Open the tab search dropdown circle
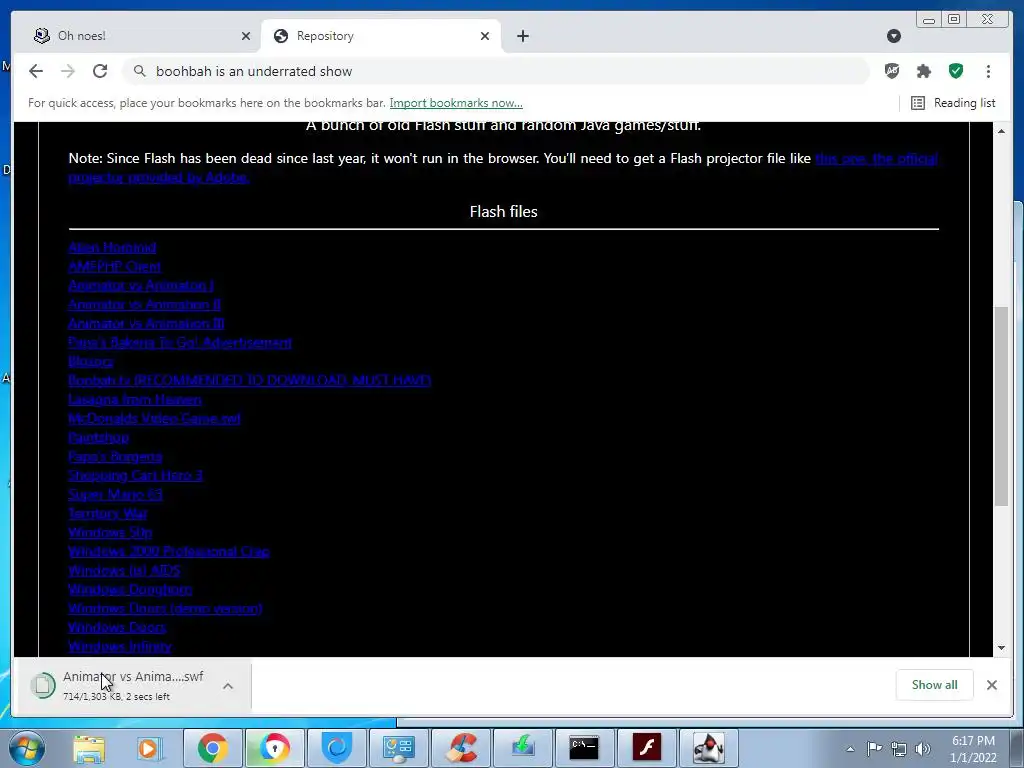 tap(894, 36)
